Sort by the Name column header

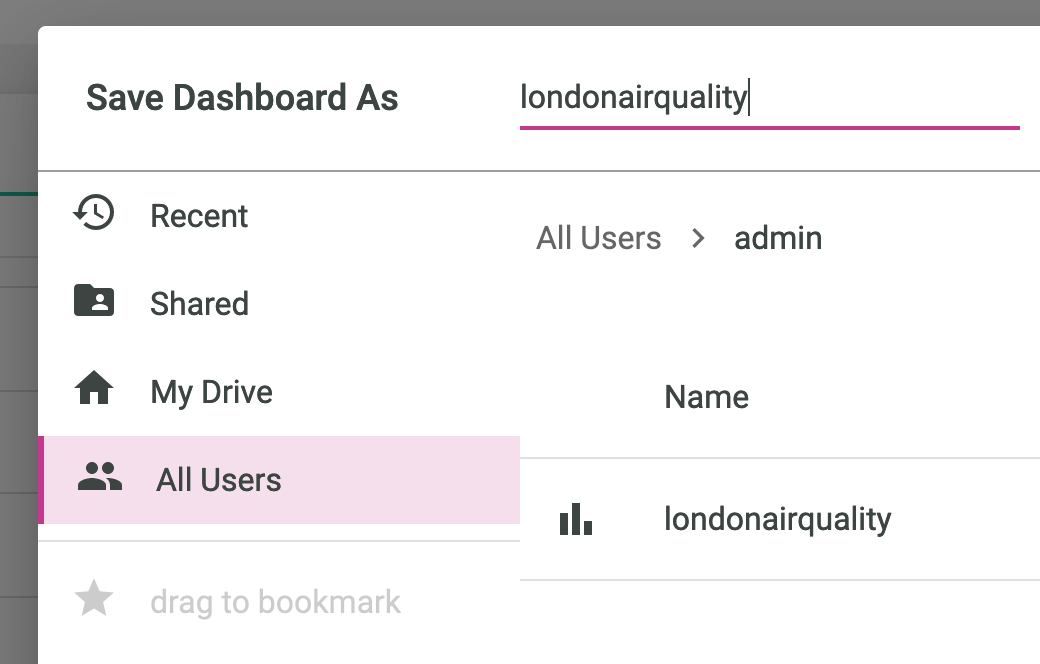(x=706, y=397)
